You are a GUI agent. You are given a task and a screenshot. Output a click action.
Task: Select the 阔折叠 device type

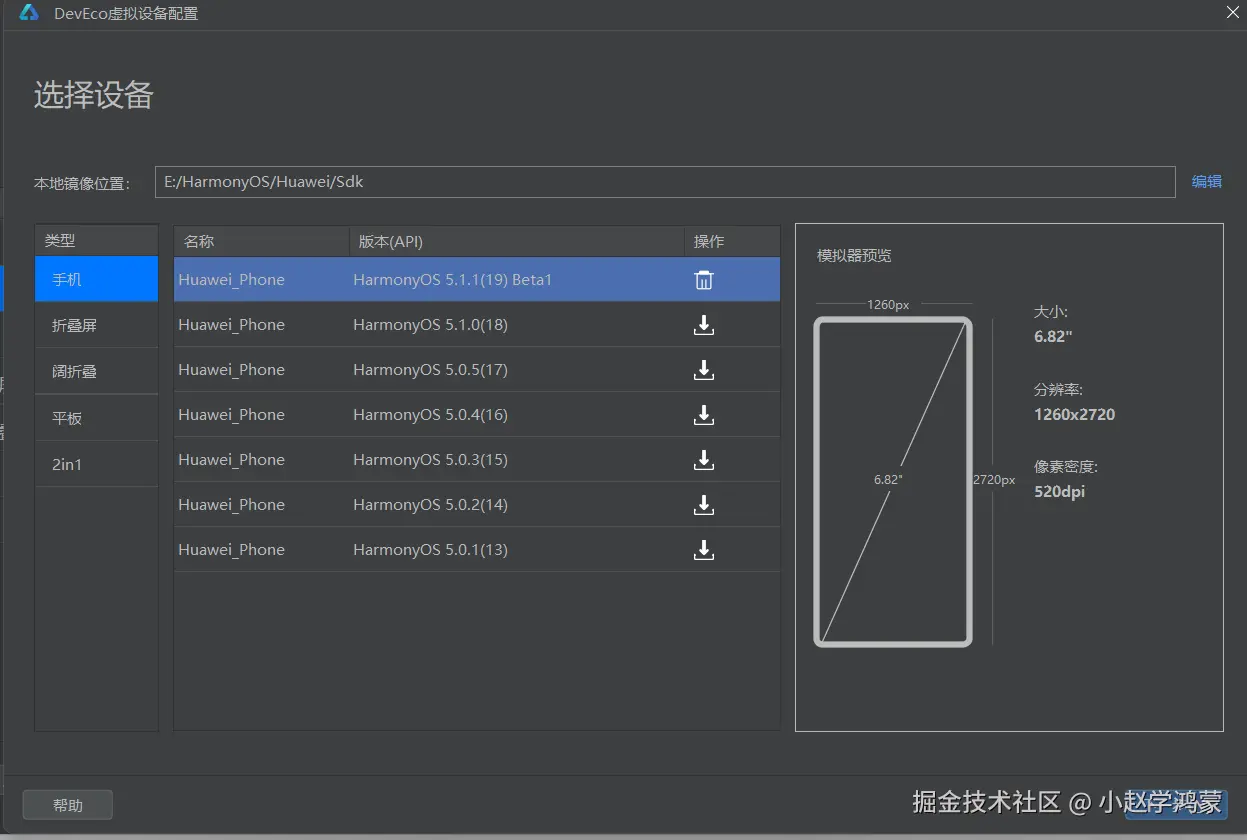pos(97,371)
